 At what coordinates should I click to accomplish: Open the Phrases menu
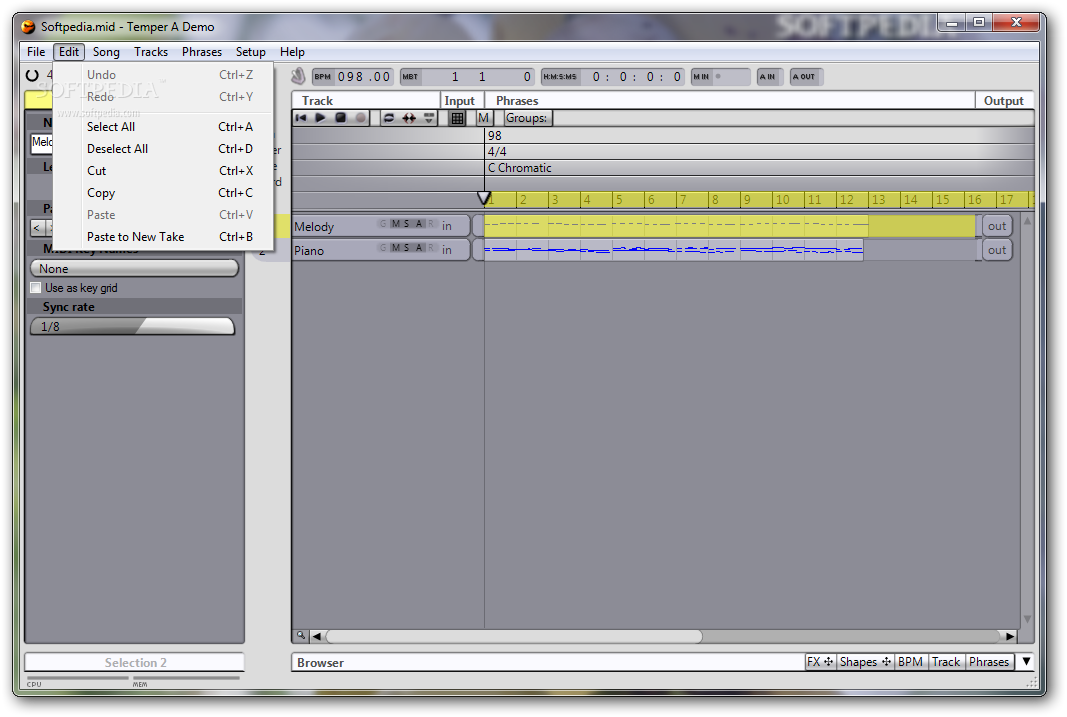pyautogui.click(x=201, y=52)
